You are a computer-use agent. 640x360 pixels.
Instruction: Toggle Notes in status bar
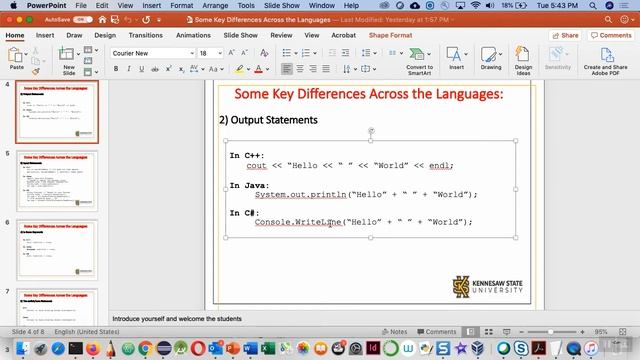pos(395,332)
